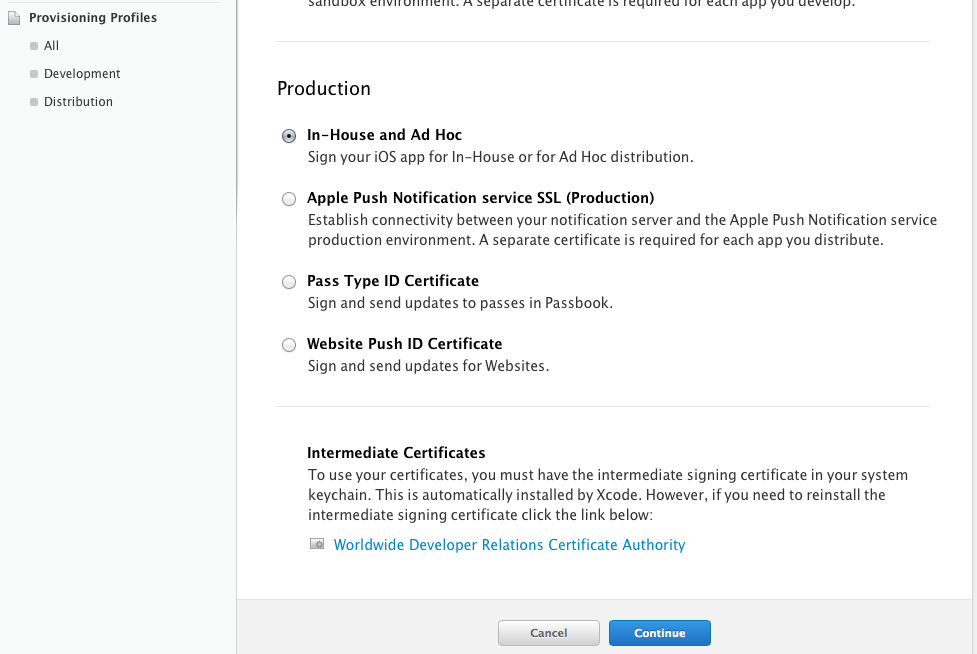
Task: Click the "Apple Push Notification service SSL (Production)" label
Action: pyautogui.click(x=480, y=198)
